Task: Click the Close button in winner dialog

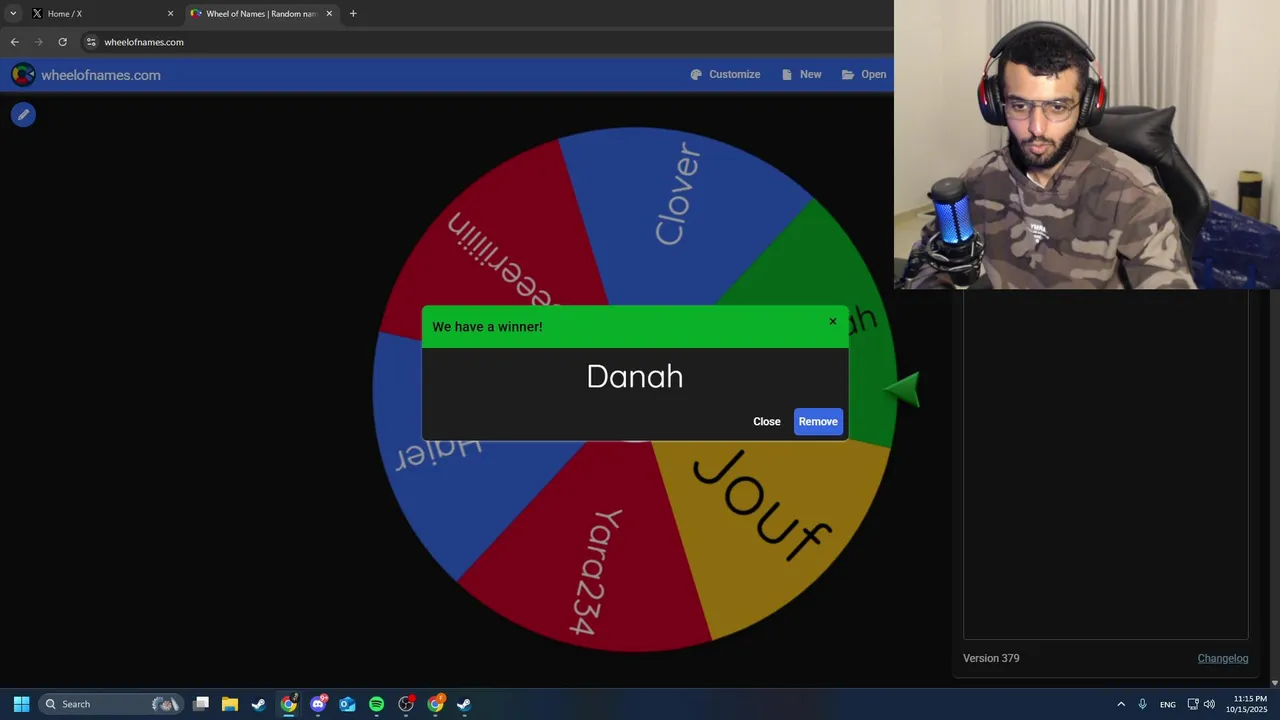Action: click(x=767, y=422)
